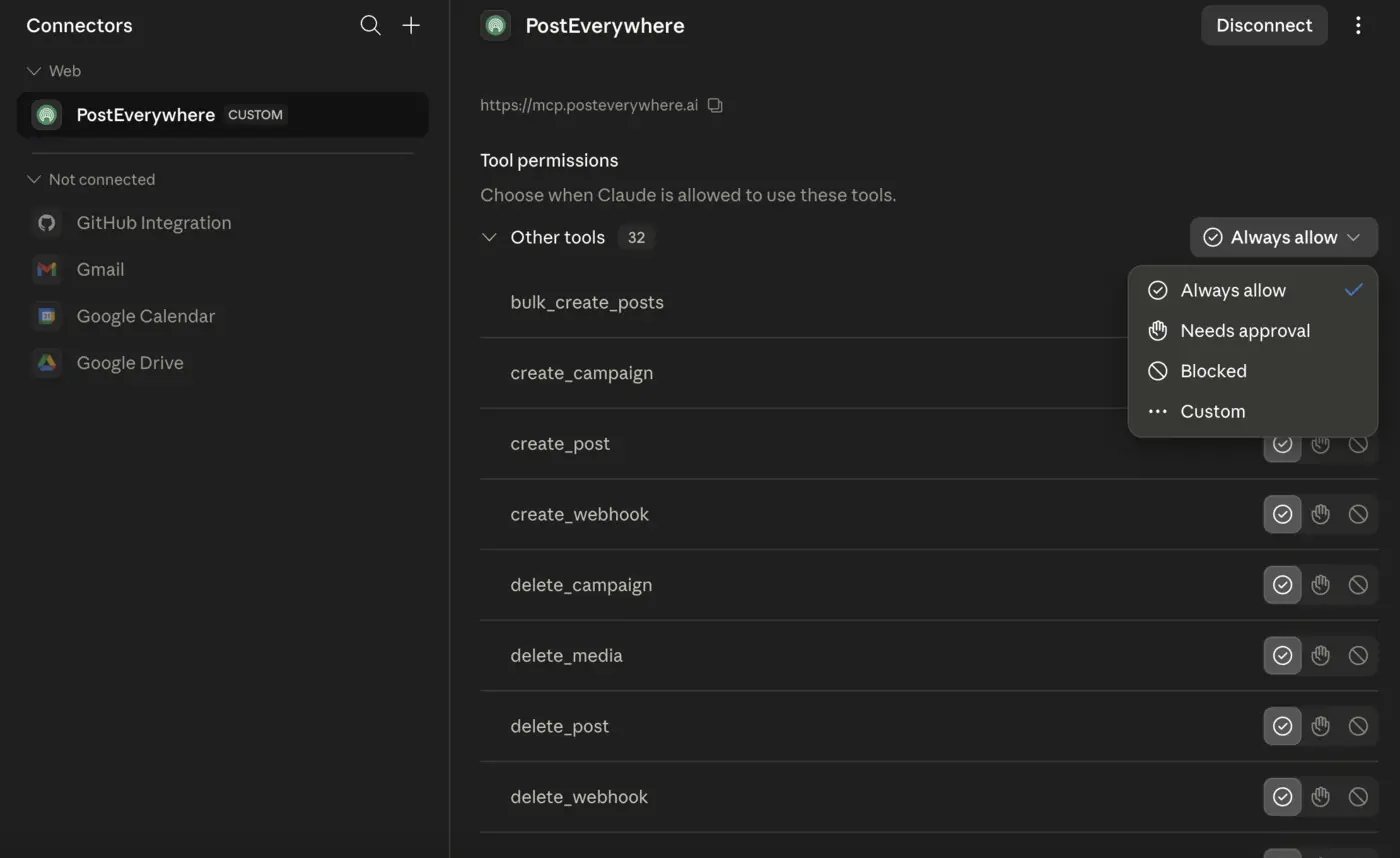The height and width of the screenshot is (858, 1400).
Task: Click the create_webhook tool name
Action: (x=580, y=514)
